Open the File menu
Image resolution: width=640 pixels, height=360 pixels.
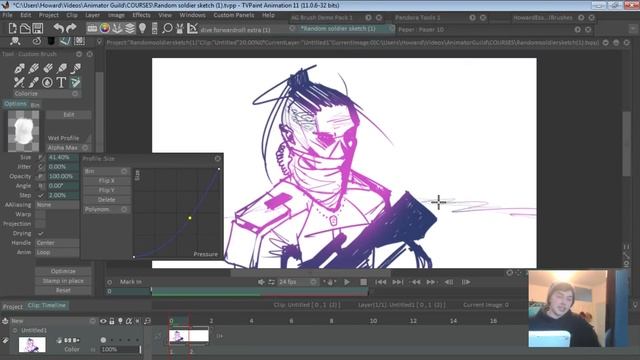[x=7, y=15]
